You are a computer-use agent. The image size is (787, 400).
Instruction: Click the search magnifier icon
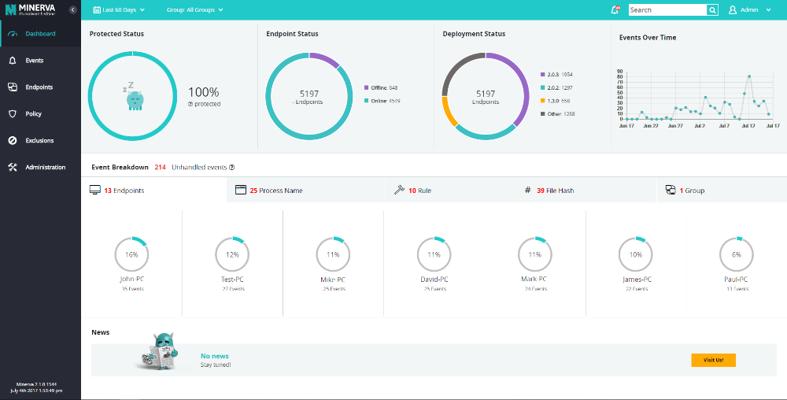click(713, 10)
